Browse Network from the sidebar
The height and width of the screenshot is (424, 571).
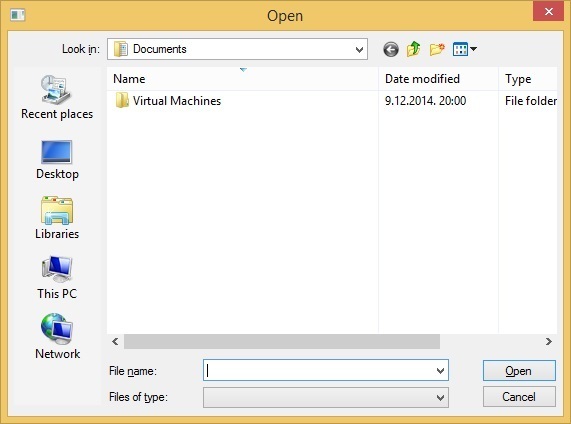(57, 337)
